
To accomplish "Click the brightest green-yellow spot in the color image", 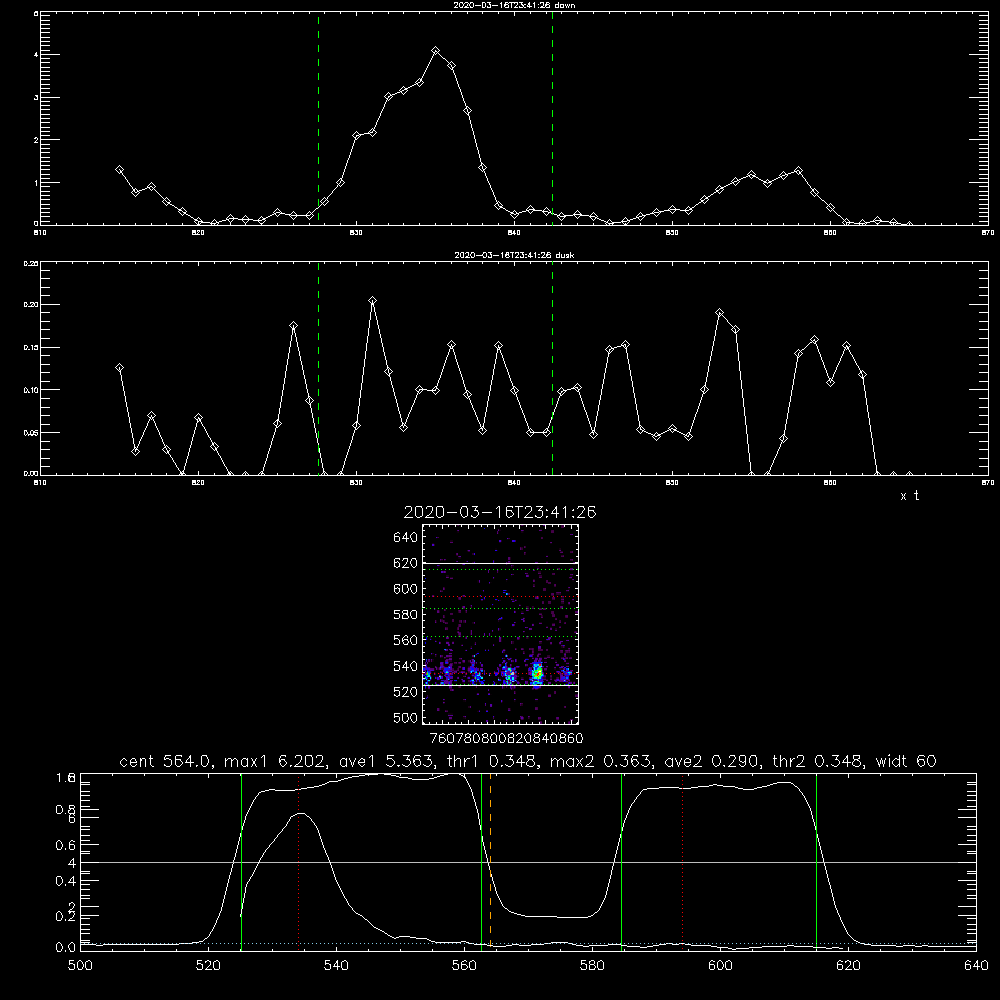I will [538, 672].
